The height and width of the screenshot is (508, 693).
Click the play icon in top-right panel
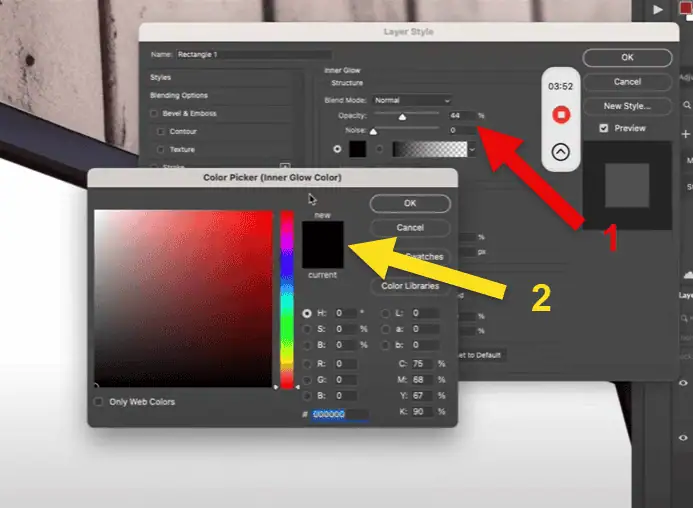click(657, 9)
